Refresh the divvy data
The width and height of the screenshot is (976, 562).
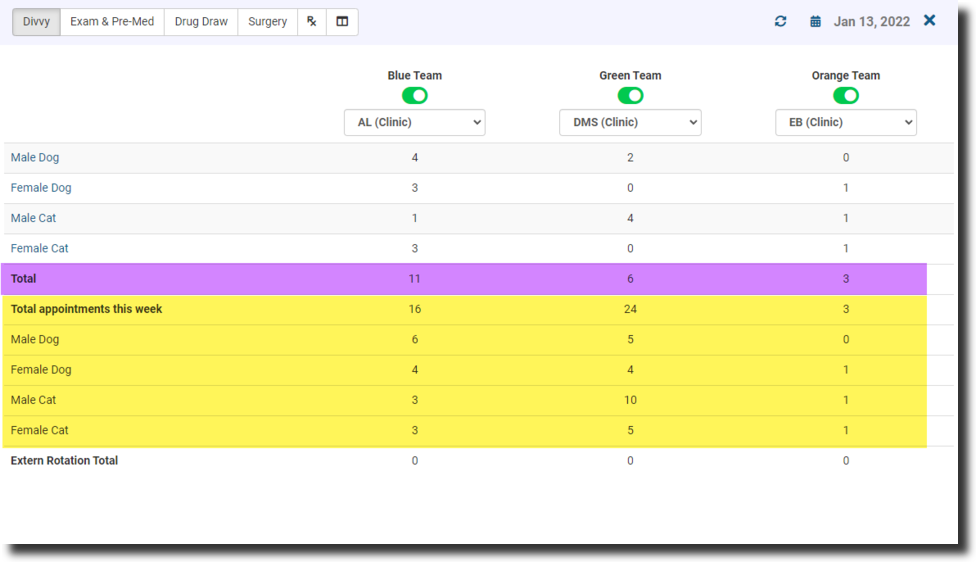coord(781,21)
